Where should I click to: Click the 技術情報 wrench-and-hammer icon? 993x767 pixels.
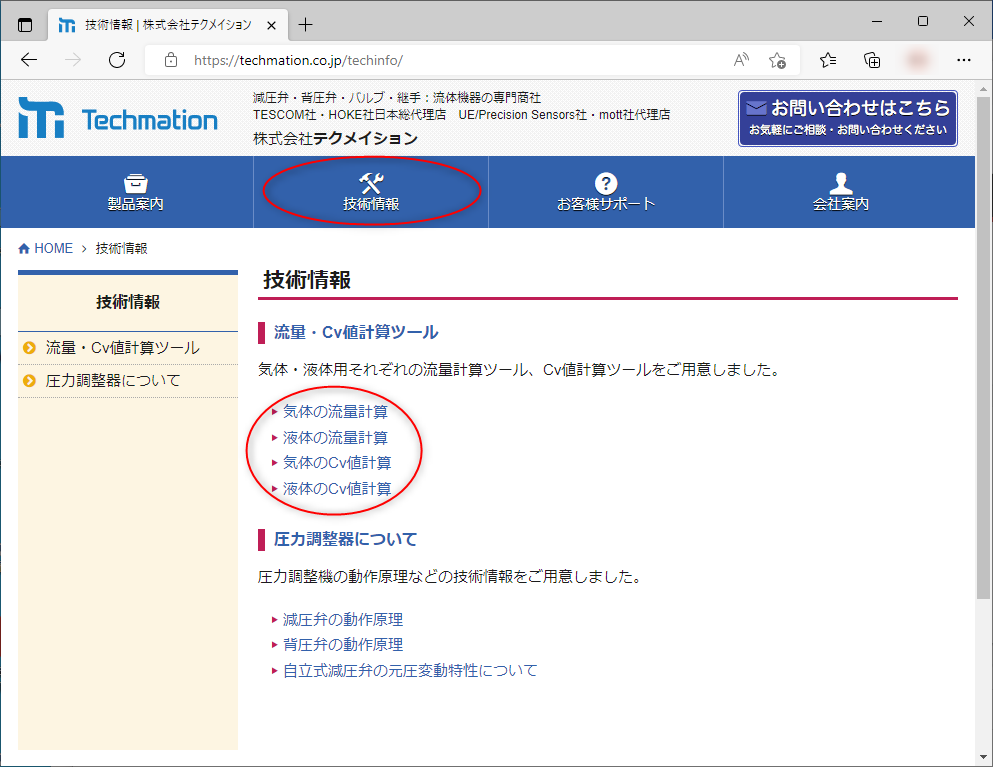[371, 182]
